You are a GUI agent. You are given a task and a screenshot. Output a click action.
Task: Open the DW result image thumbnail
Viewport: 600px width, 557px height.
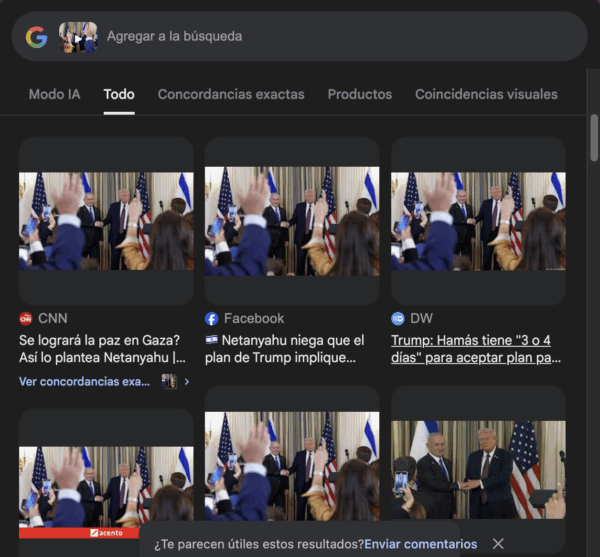(x=478, y=221)
